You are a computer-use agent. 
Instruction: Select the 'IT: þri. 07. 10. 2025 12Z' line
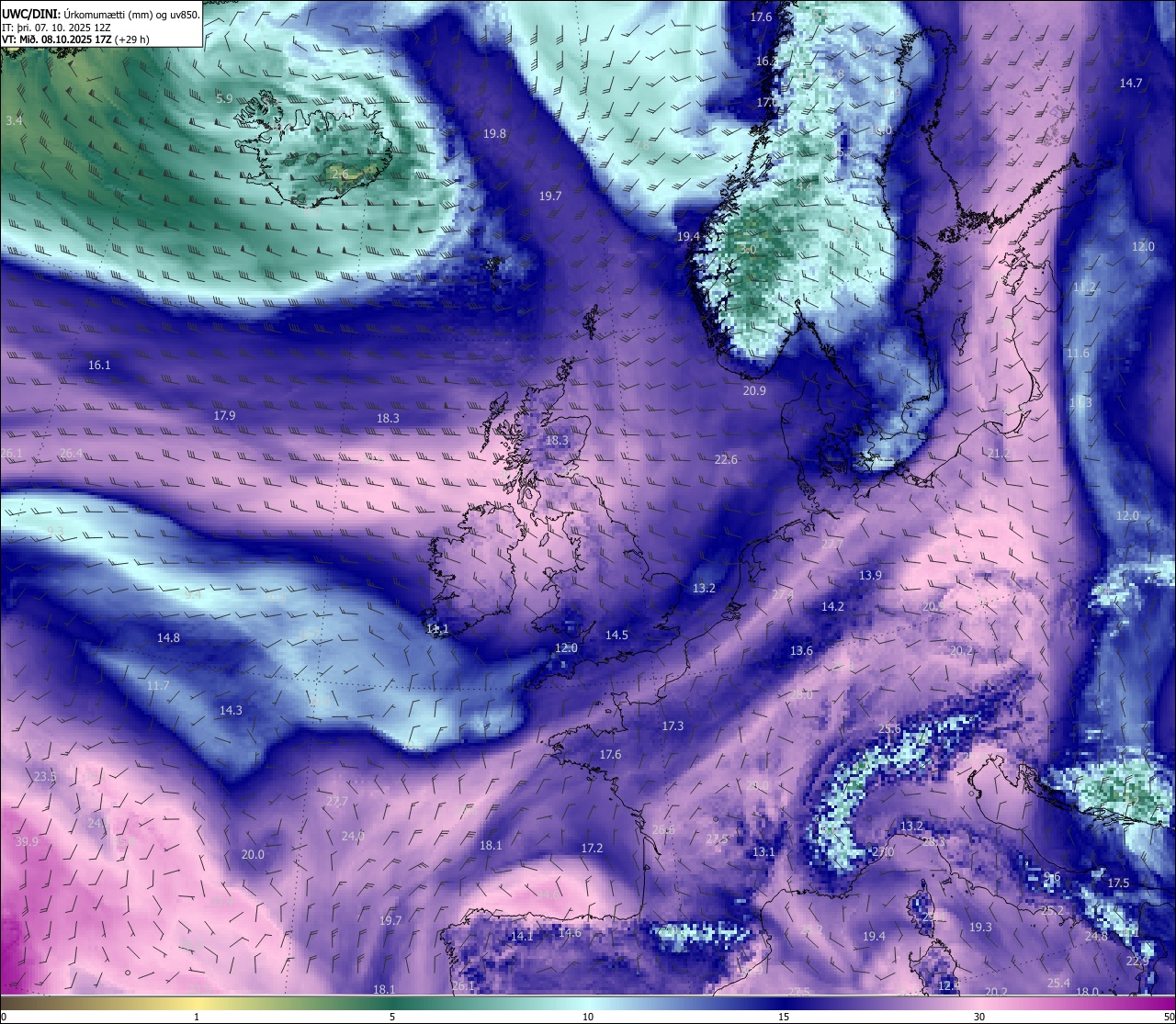[56, 28]
